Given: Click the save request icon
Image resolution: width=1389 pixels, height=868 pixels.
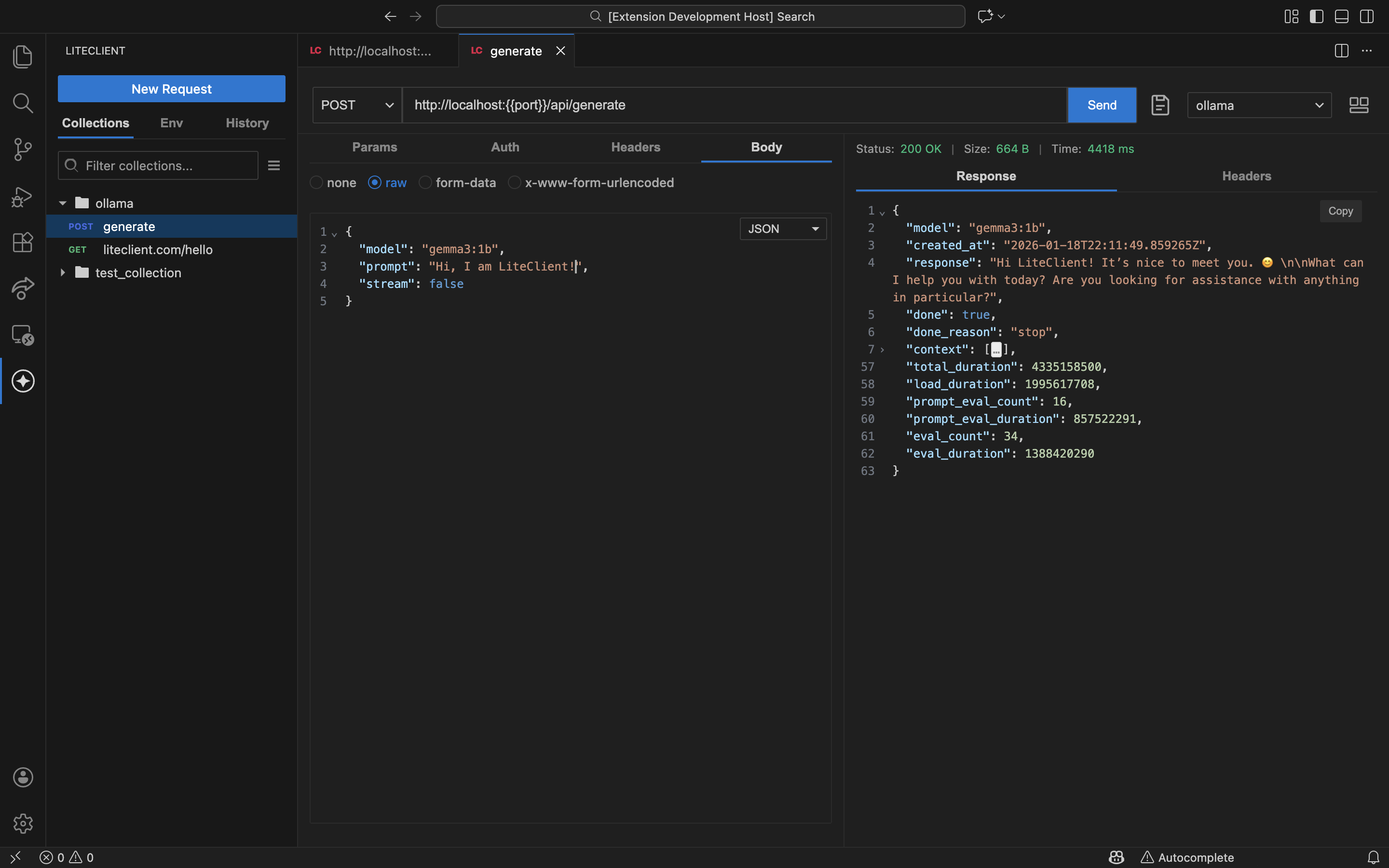Looking at the screenshot, I should click(x=1160, y=105).
